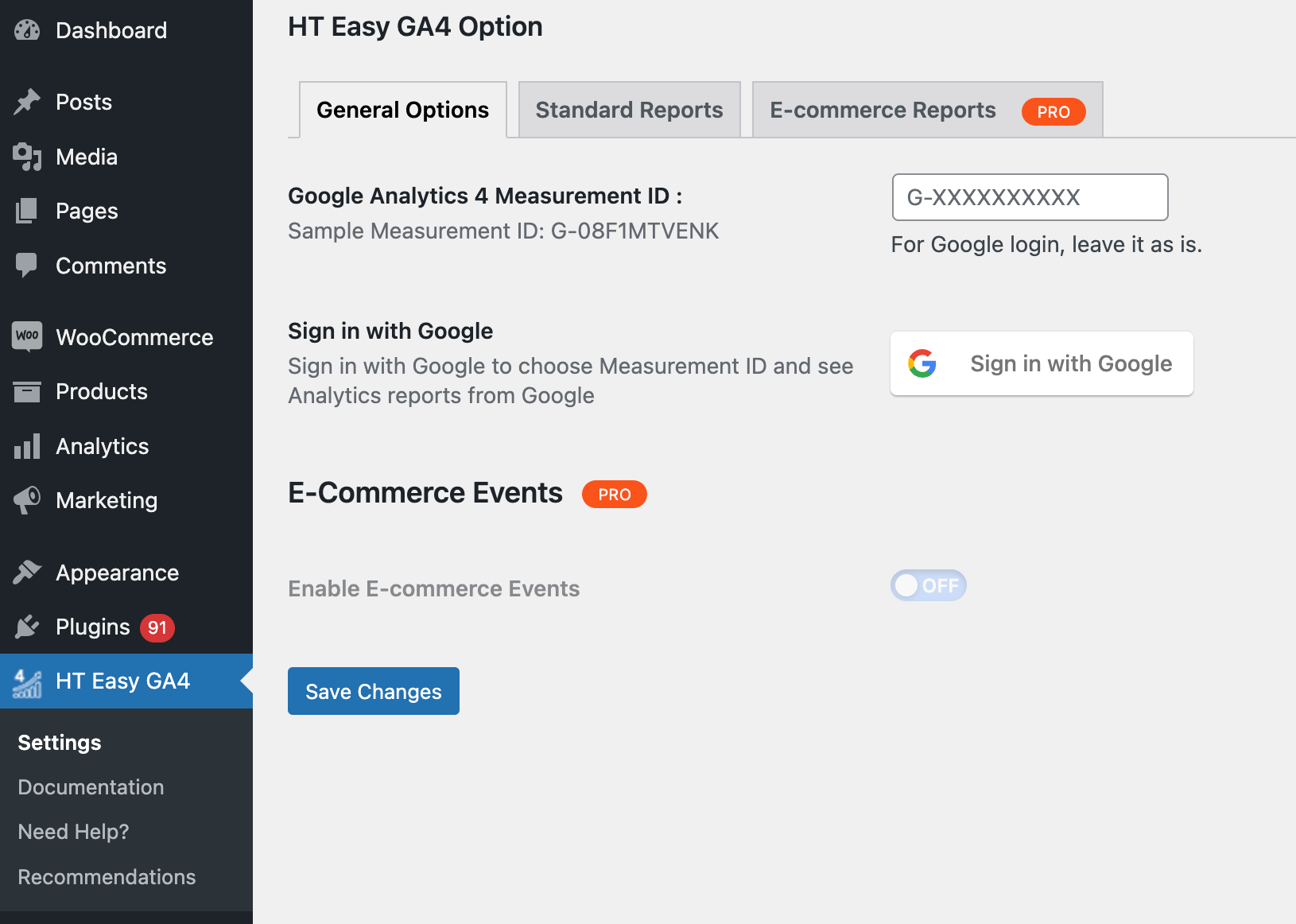Viewport: 1296px width, 924px height.
Task: Click the 'Sign in with Google' heading
Action: (390, 331)
